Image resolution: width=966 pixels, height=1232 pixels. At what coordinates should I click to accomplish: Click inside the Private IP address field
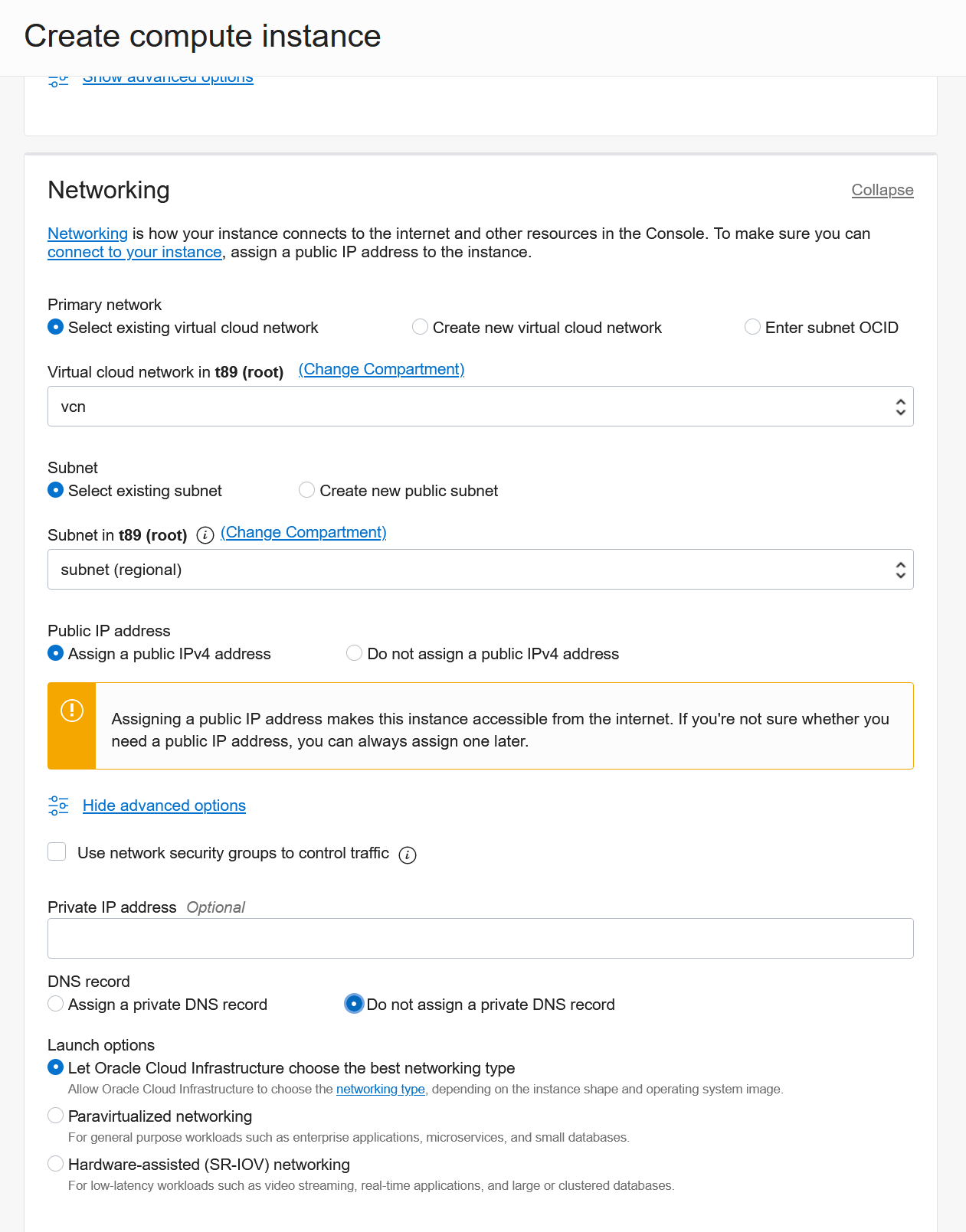pyautogui.click(x=480, y=937)
